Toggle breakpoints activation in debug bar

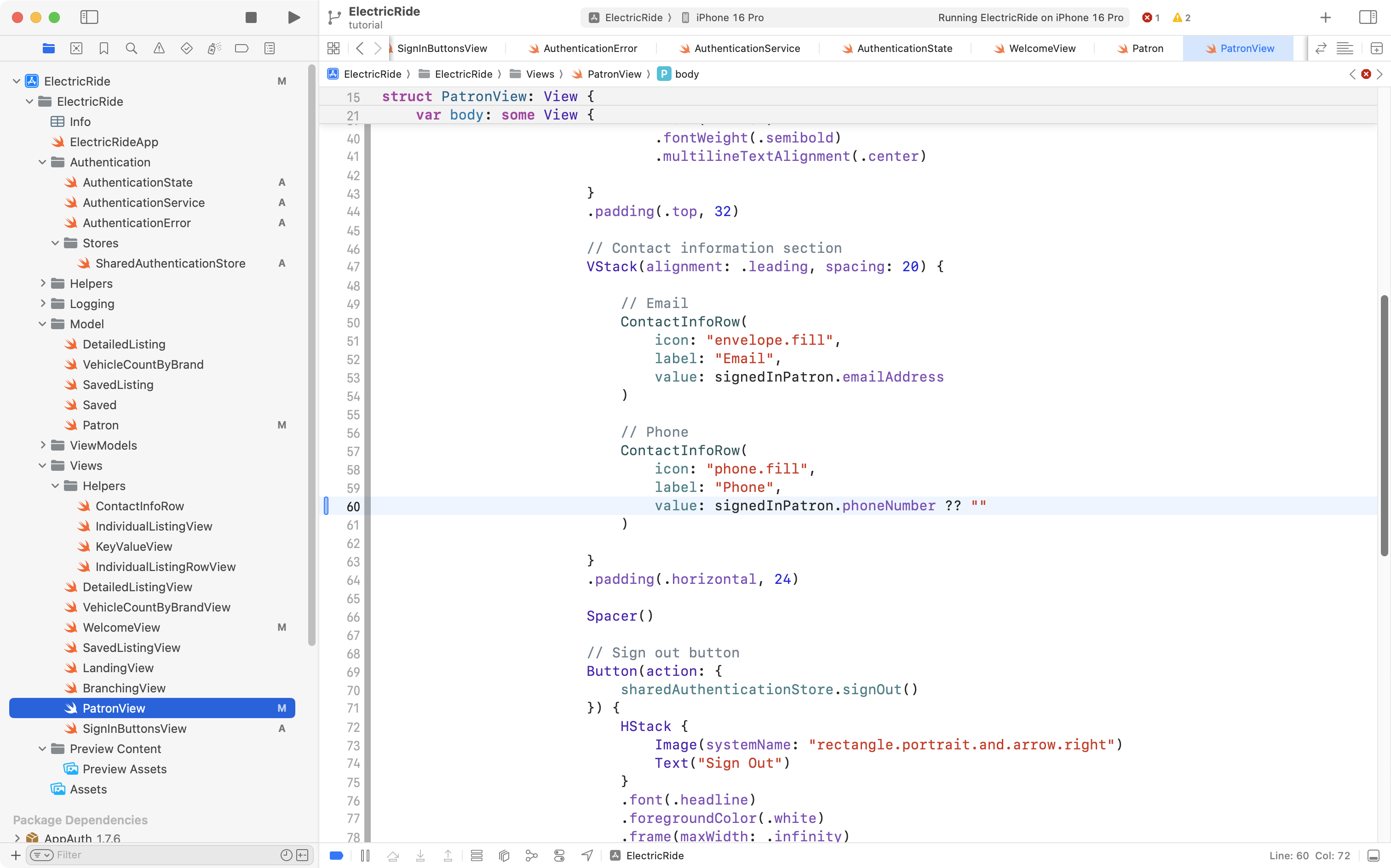[x=337, y=856]
